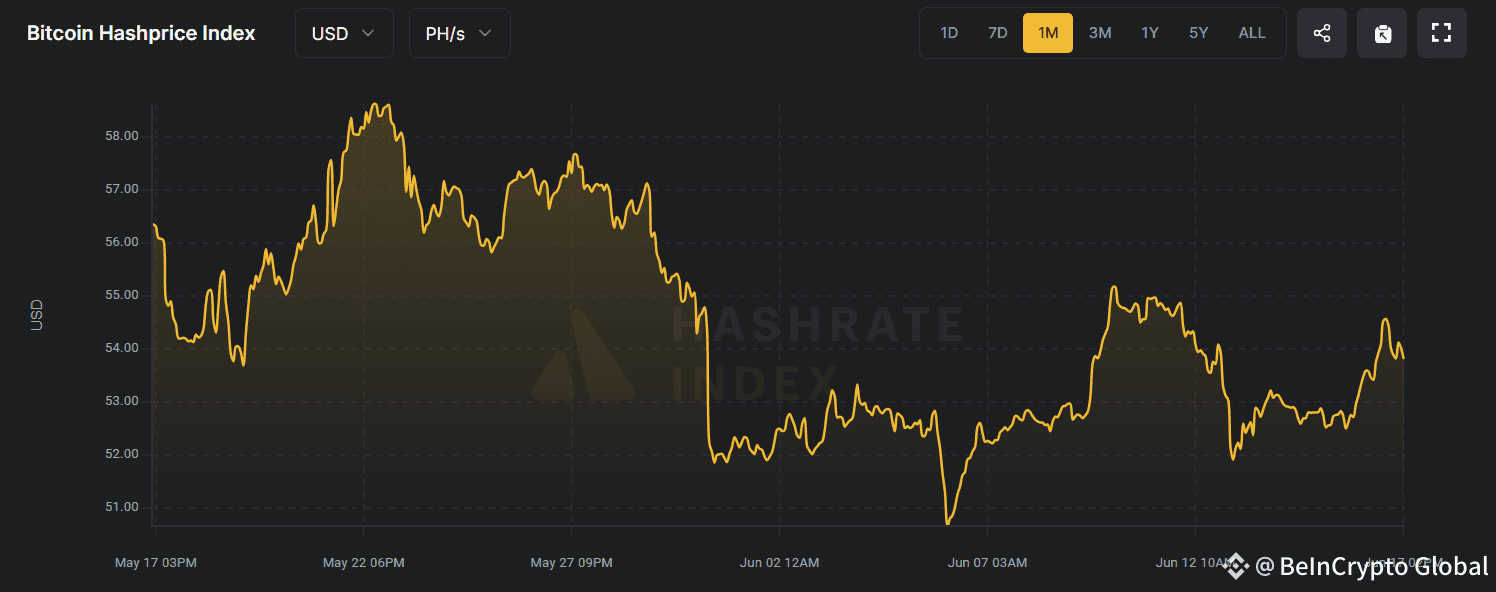The width and height of the screenshot is (1496, 592).
Task: Click the vertical USD axis title
Action: 37,316
